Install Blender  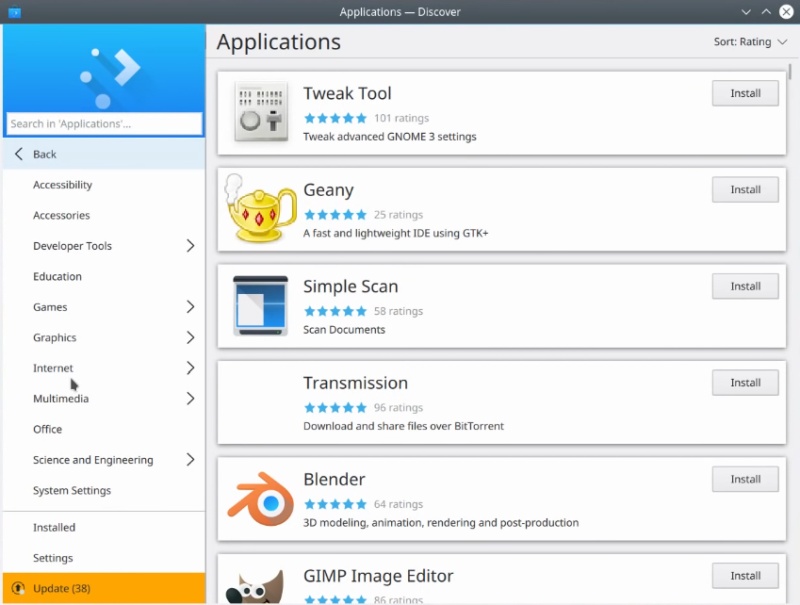coord(745,479)
